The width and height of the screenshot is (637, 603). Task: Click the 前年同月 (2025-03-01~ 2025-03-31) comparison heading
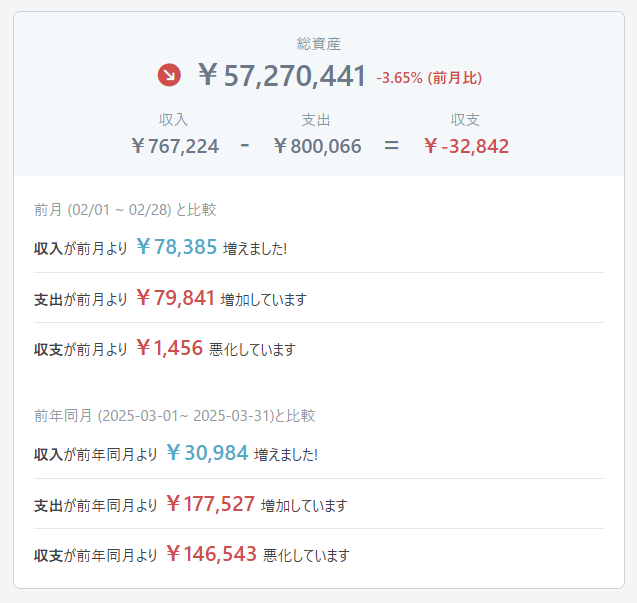pyautogui.click(x=175, y=416)
